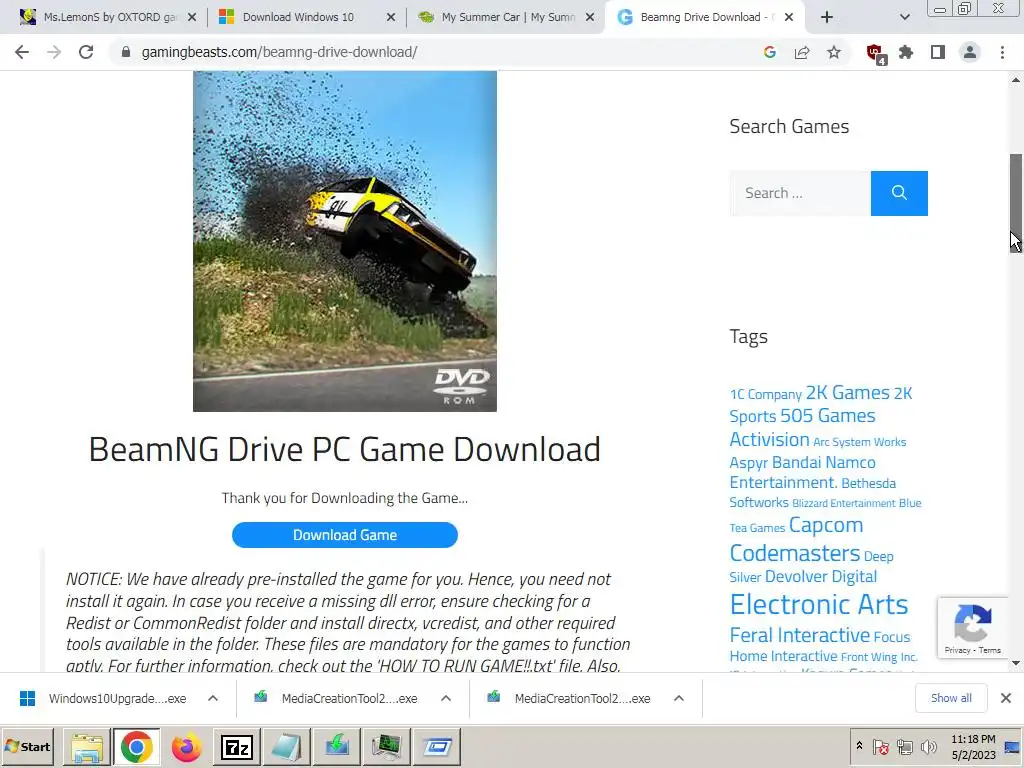Click the download-arrow installer taskbar icon
1024x768 pixels.
click(337, 747)
